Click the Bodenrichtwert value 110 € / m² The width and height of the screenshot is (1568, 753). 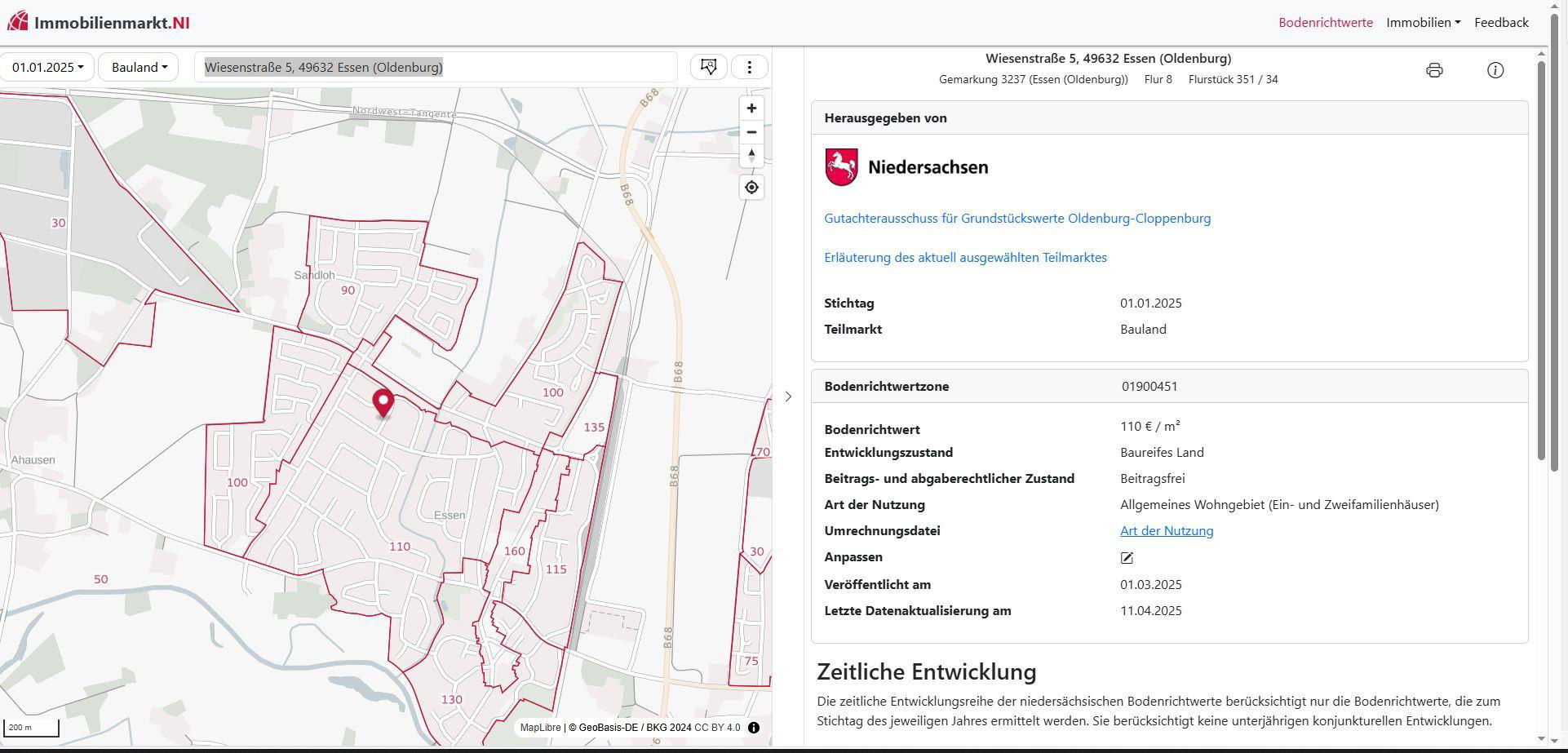[1150, 427]
